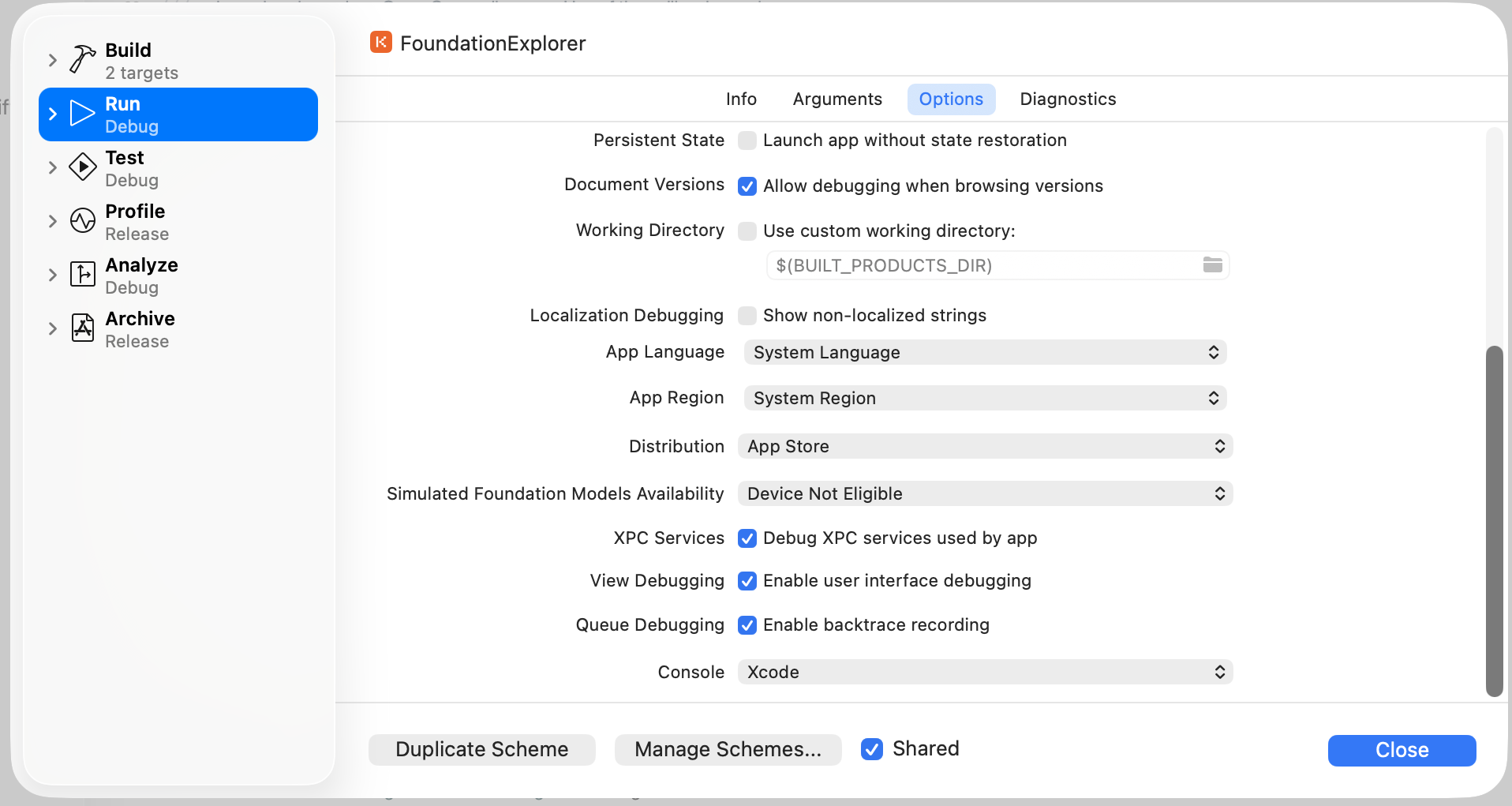Click the working directory folder browse icon
This screenshot has width=1512, height=806.
pos(1213,265)
